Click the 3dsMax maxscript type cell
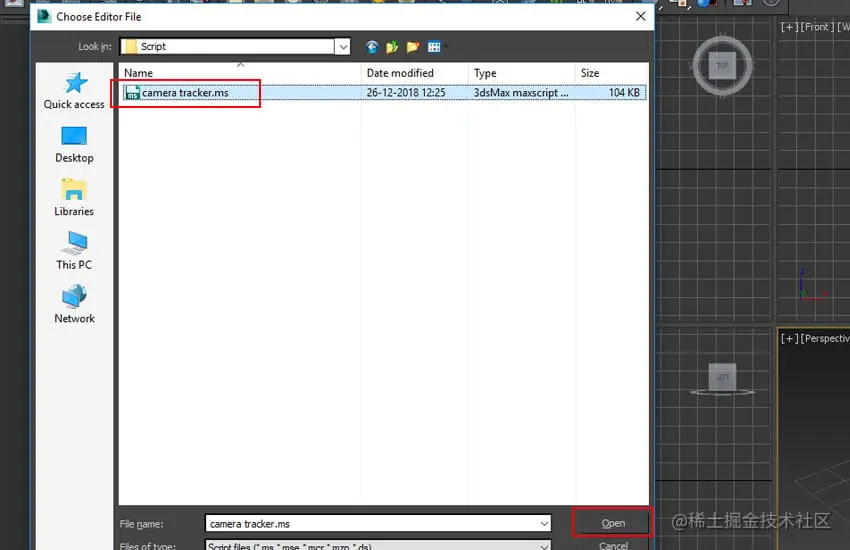The image size is (850, 550). pyautogui.click(x=521, y=93)
